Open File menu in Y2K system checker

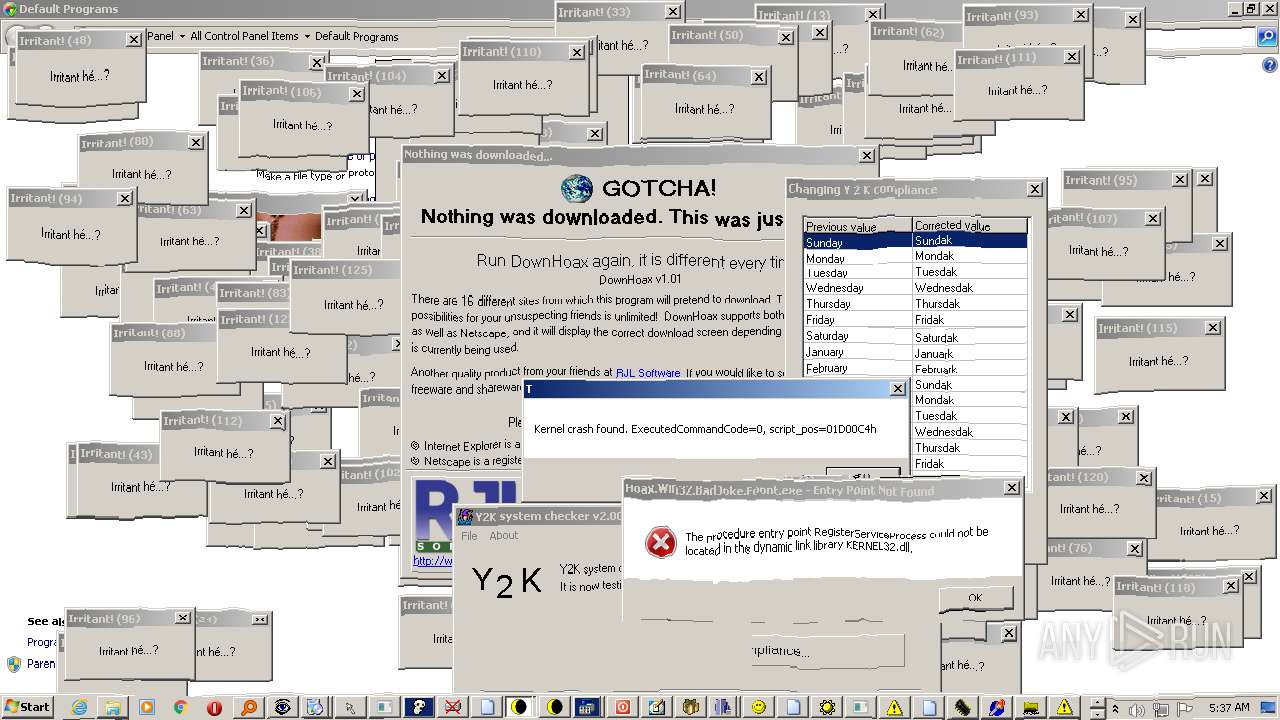pyautogui.click(x=469, y=536)
